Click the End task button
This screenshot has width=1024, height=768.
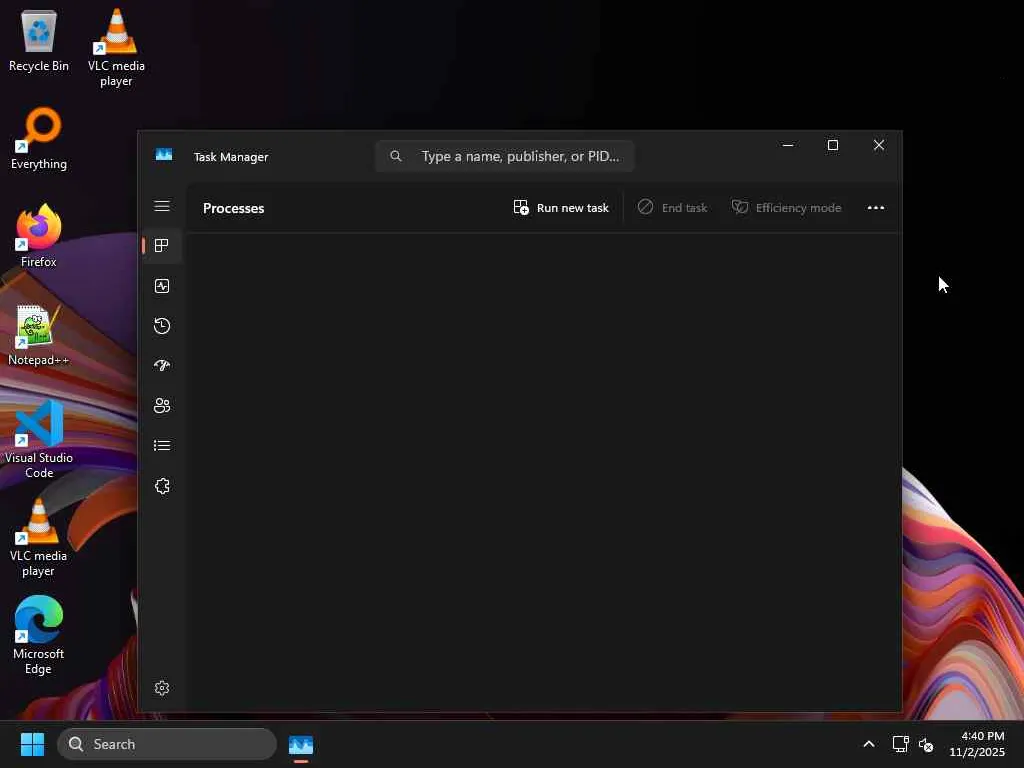[672, 208]
